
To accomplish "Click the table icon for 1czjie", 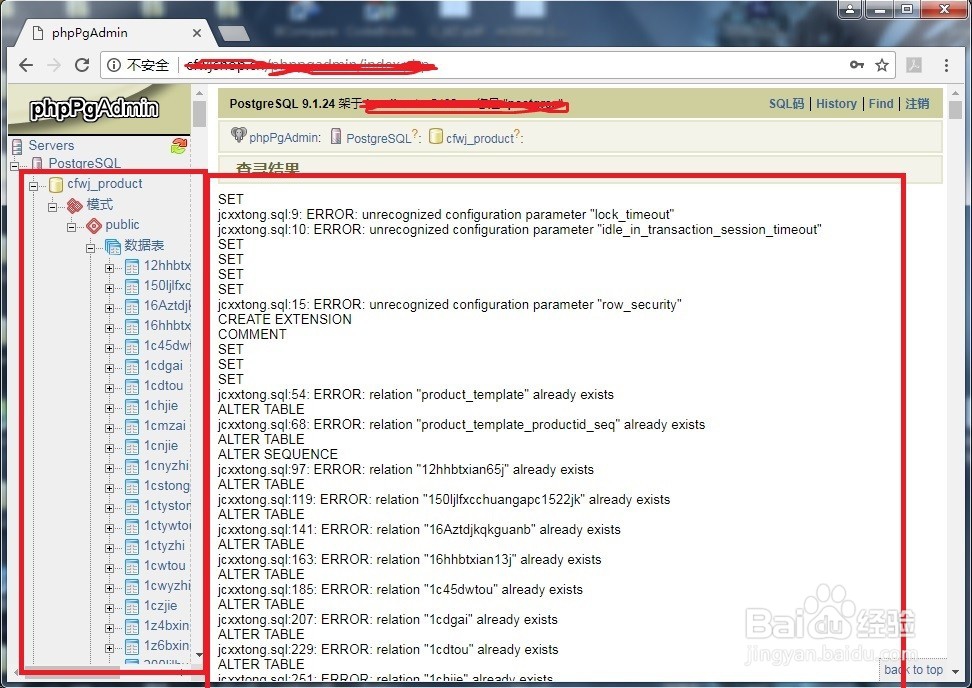I will pos(132,607).
